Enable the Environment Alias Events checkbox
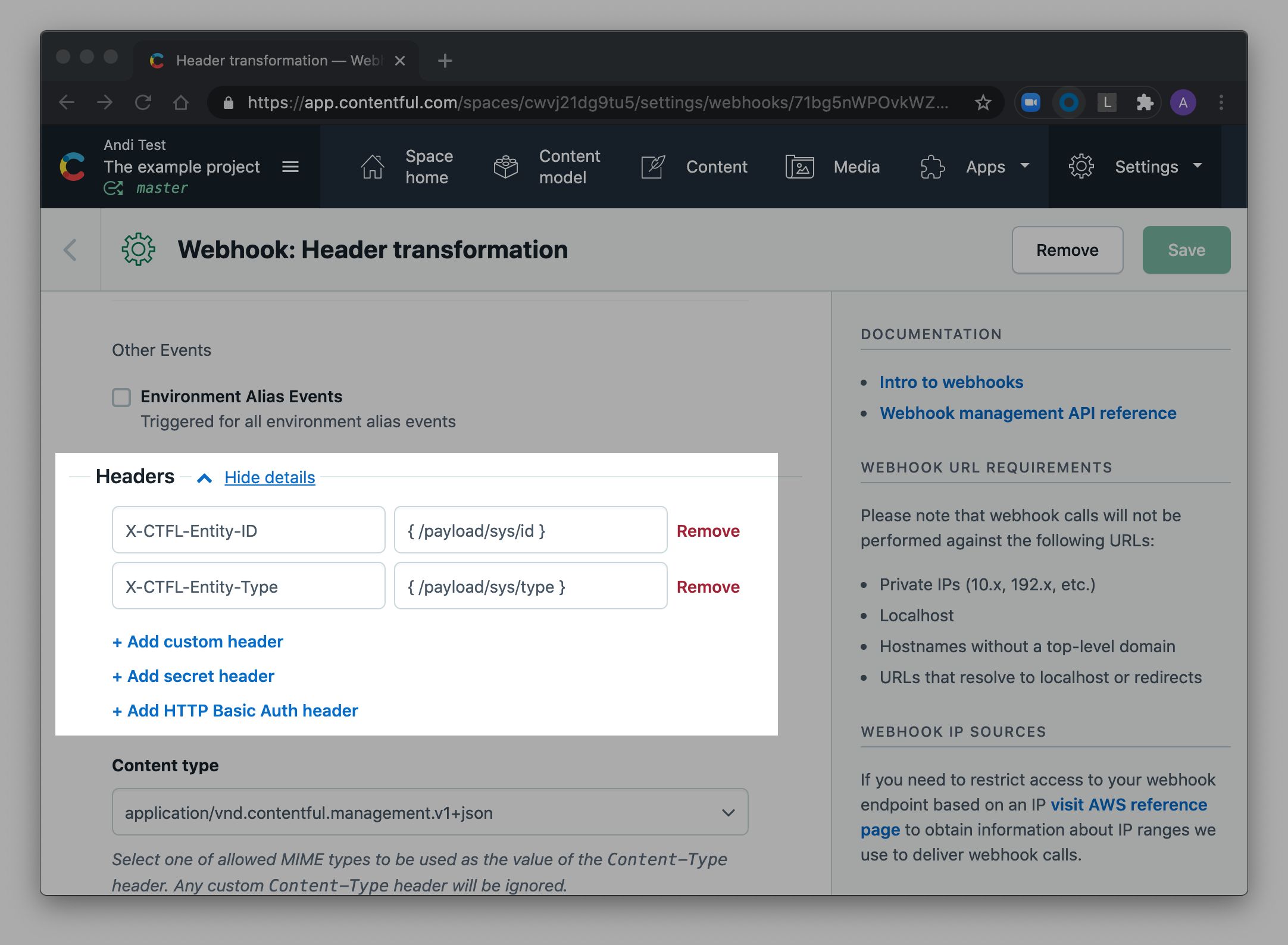The image size is (1288, 945). point(121,397)
